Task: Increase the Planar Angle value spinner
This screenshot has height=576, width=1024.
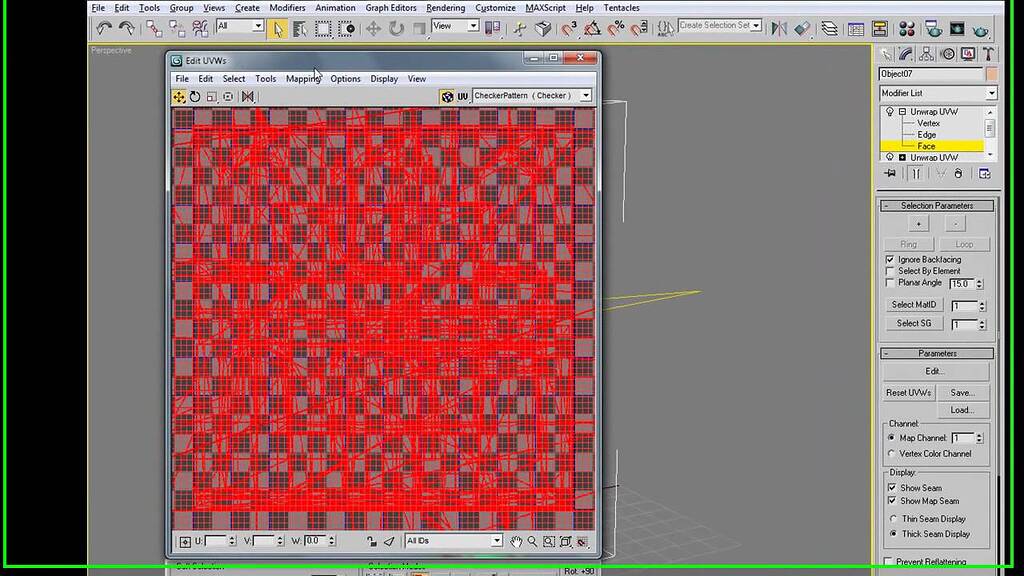Action: (x=981, y=280)
